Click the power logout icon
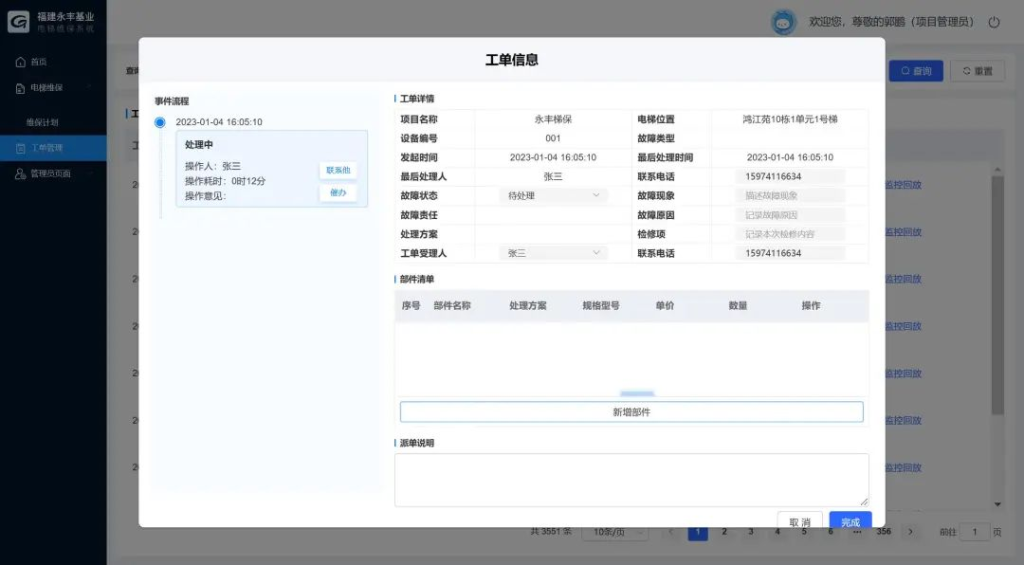Image resolution: width=1024 pixels, height=565 pixels. coord(993,22)
